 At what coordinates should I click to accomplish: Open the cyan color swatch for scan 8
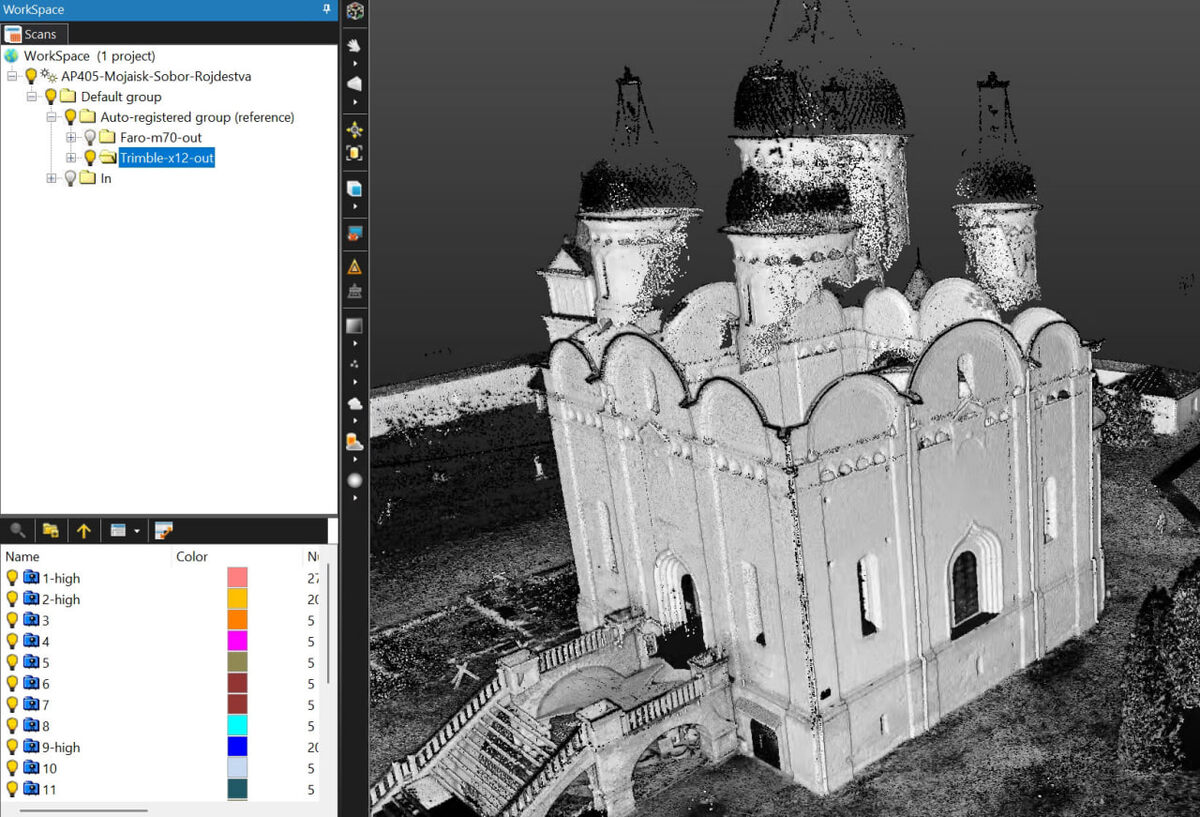237,726
